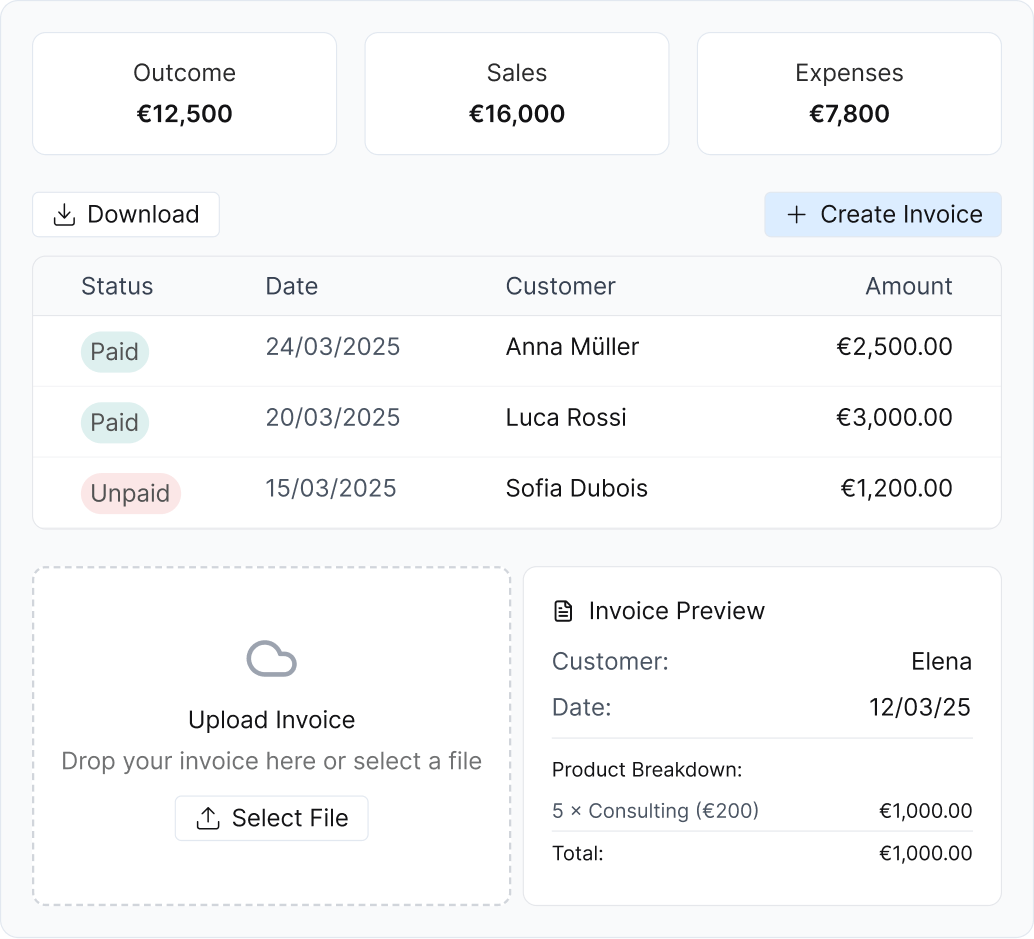Sort the table by the Date column
Viewport: 1034px width, 939px height.
click(290, 286)
